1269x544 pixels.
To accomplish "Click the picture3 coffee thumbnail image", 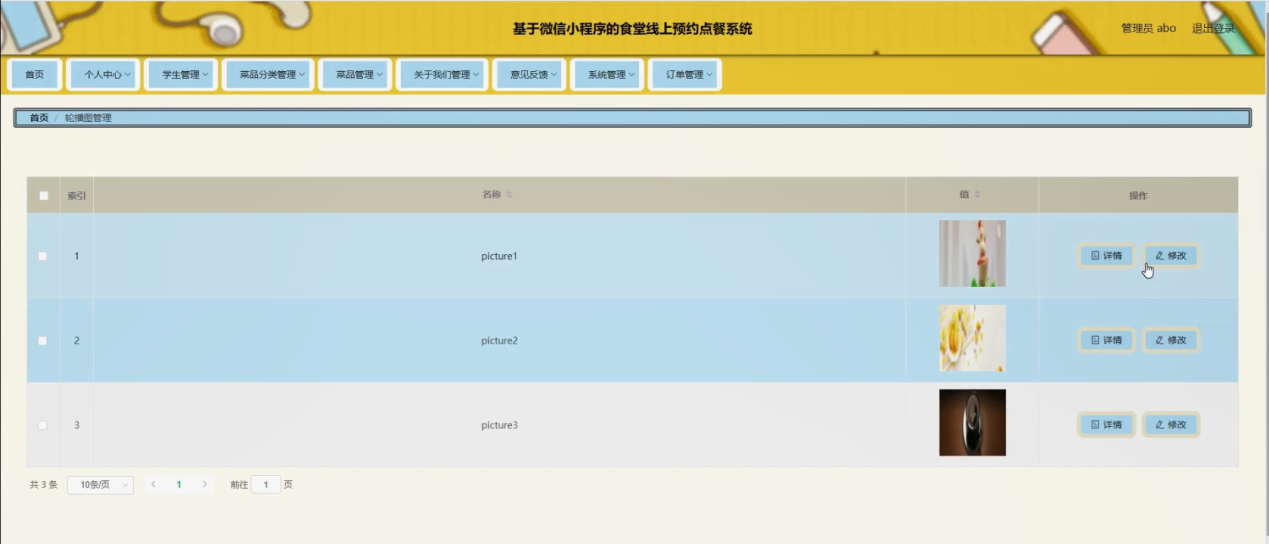I will 972,423.
